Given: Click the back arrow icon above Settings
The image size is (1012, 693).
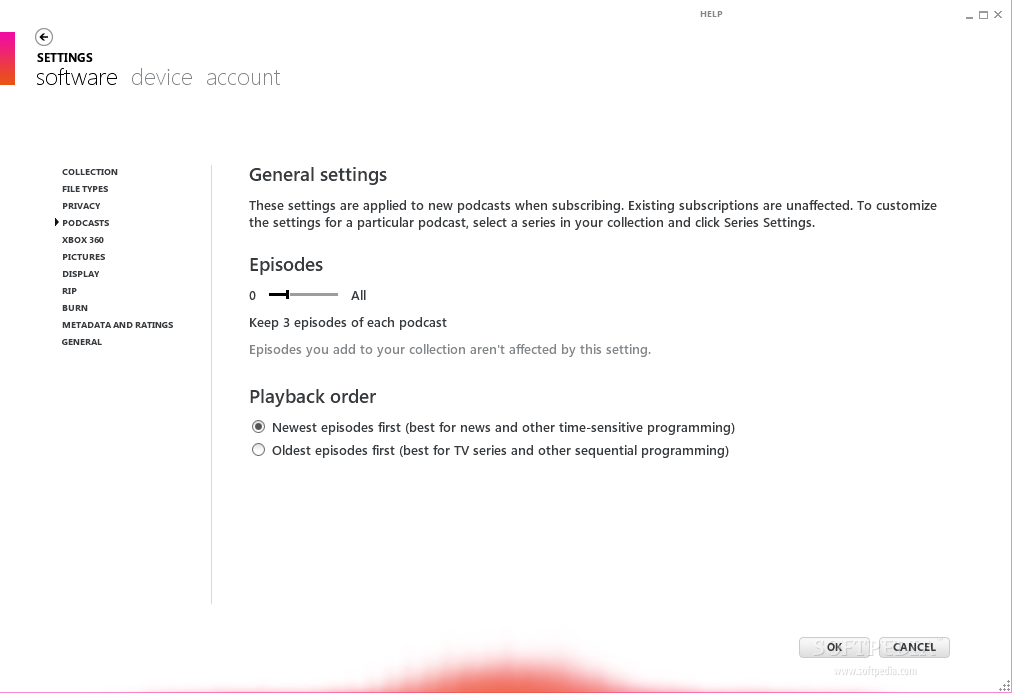Looking at the screenshot, I should tap(44, 37).
